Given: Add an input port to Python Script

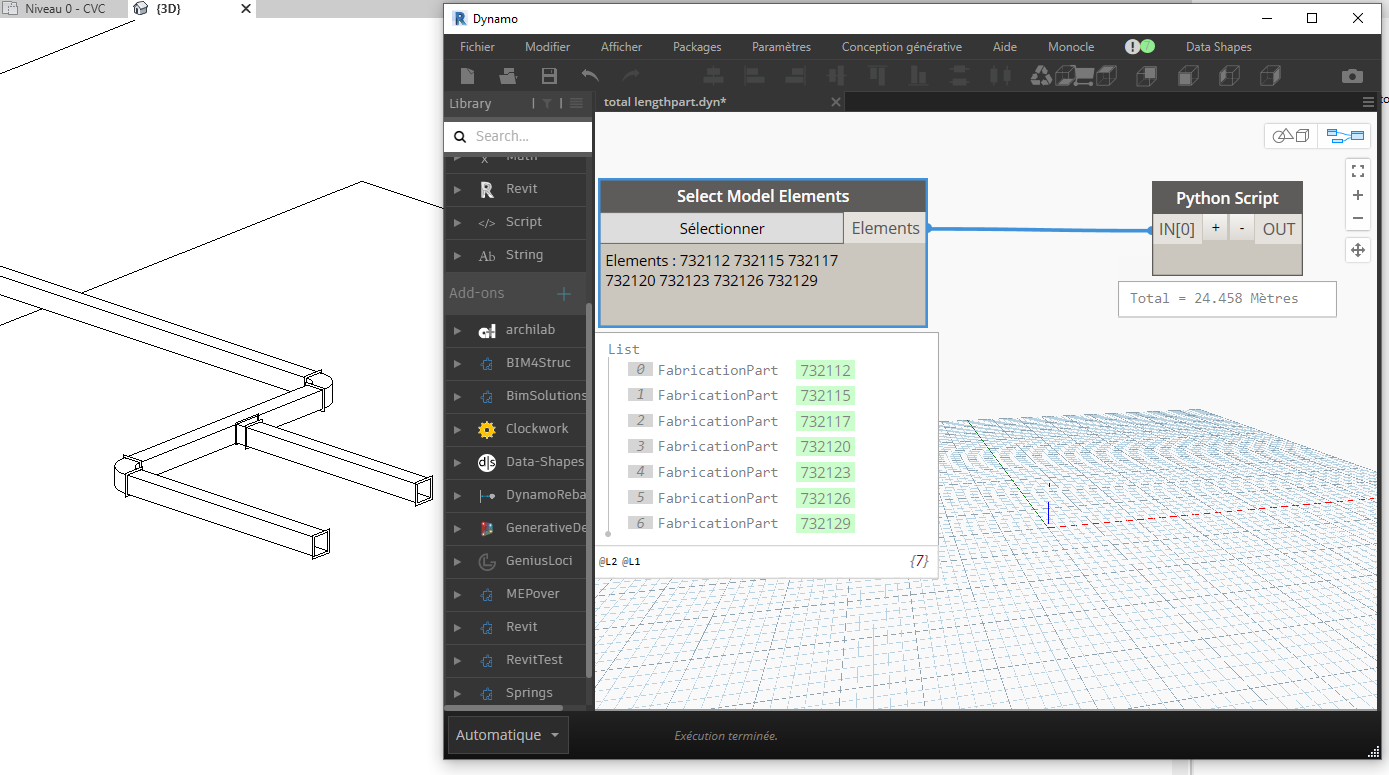Looking at the screenshot, I should [x=1215, y=229].
